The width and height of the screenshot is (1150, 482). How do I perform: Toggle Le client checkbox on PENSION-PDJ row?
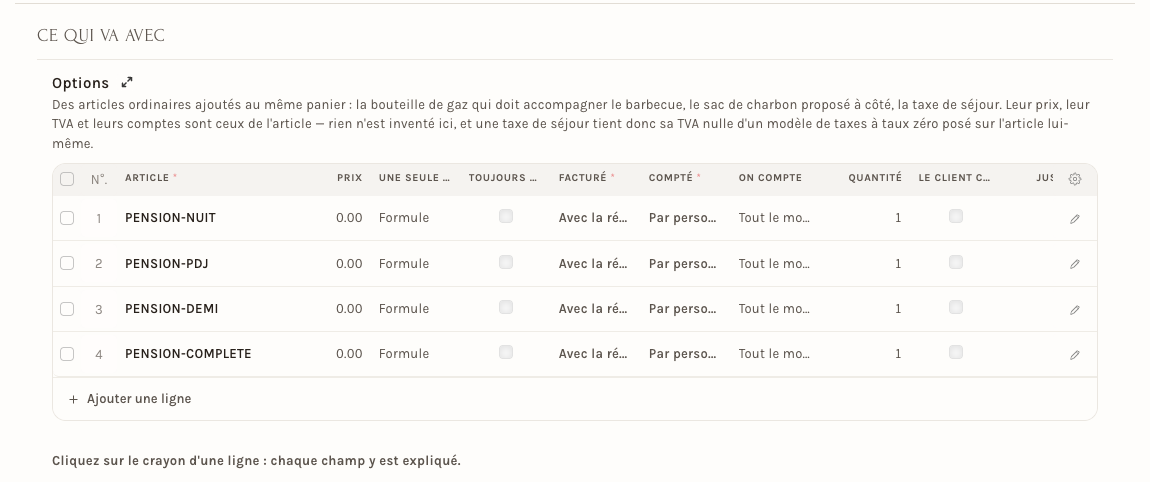pyautogui.click(x=956, y=262)
